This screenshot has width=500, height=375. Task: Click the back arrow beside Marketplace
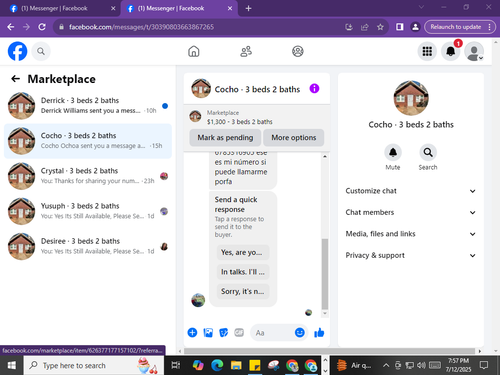(15, 79)
